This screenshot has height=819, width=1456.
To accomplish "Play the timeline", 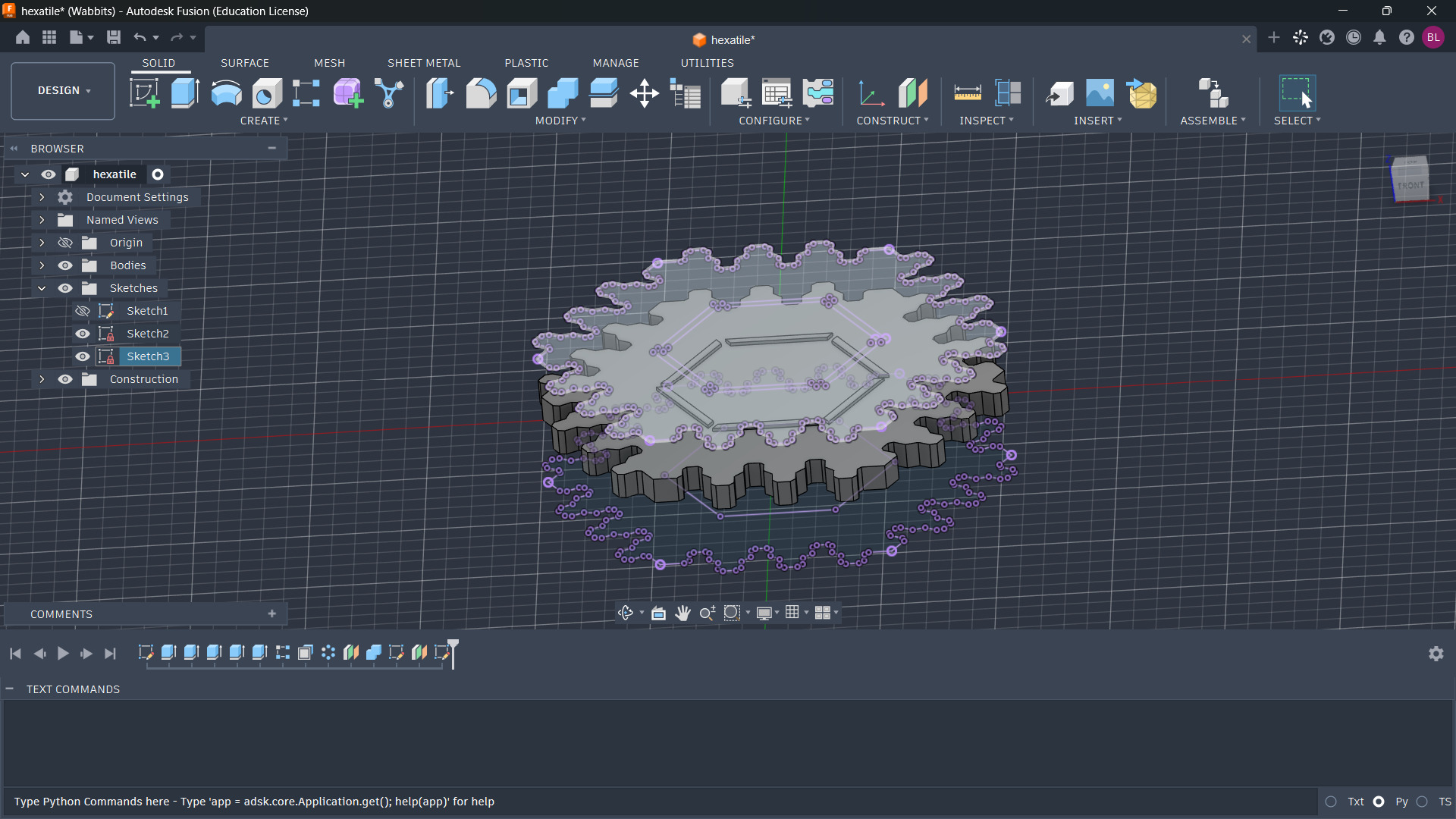I will 63,654.
